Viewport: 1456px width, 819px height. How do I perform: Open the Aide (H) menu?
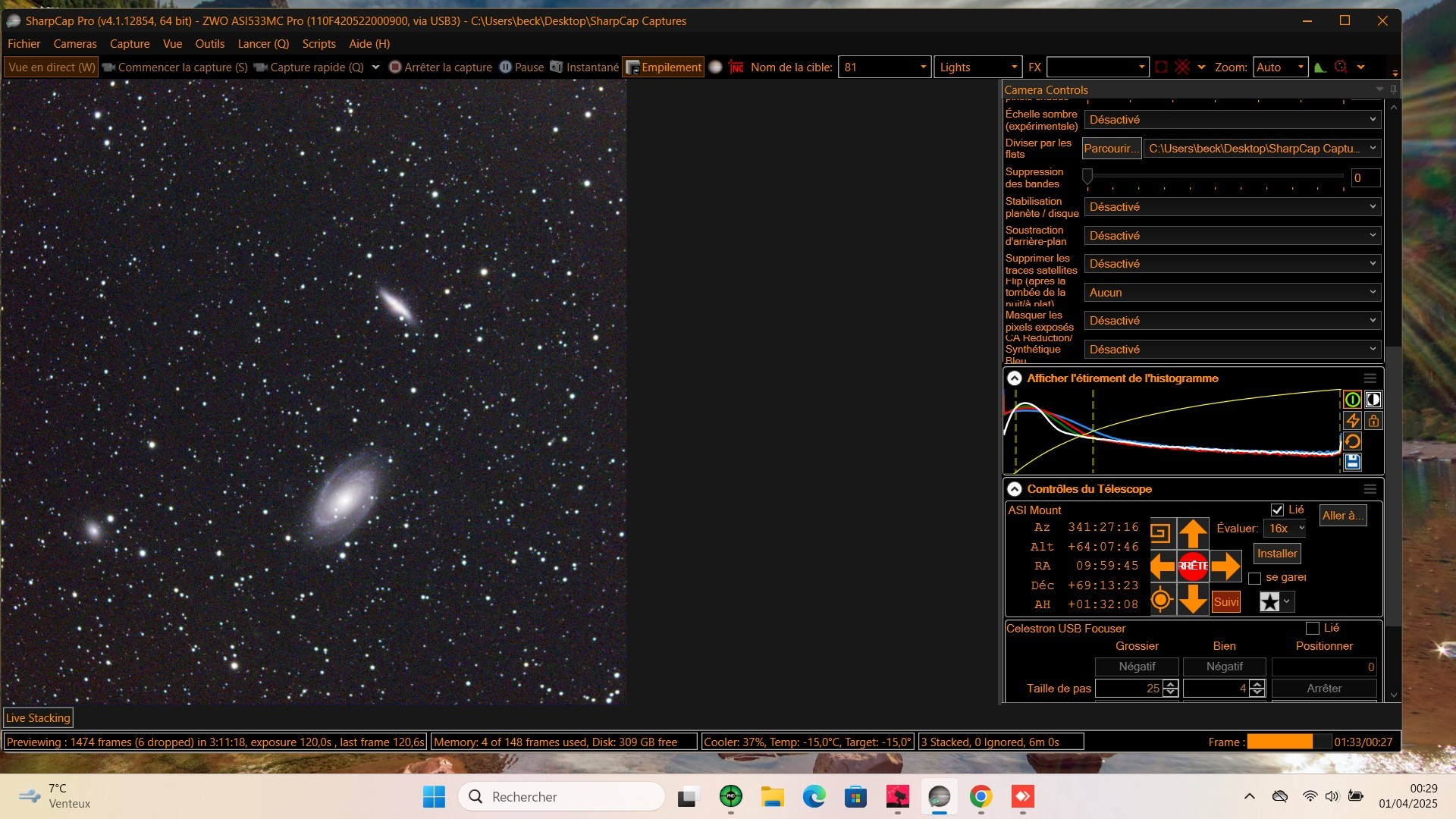369,44
